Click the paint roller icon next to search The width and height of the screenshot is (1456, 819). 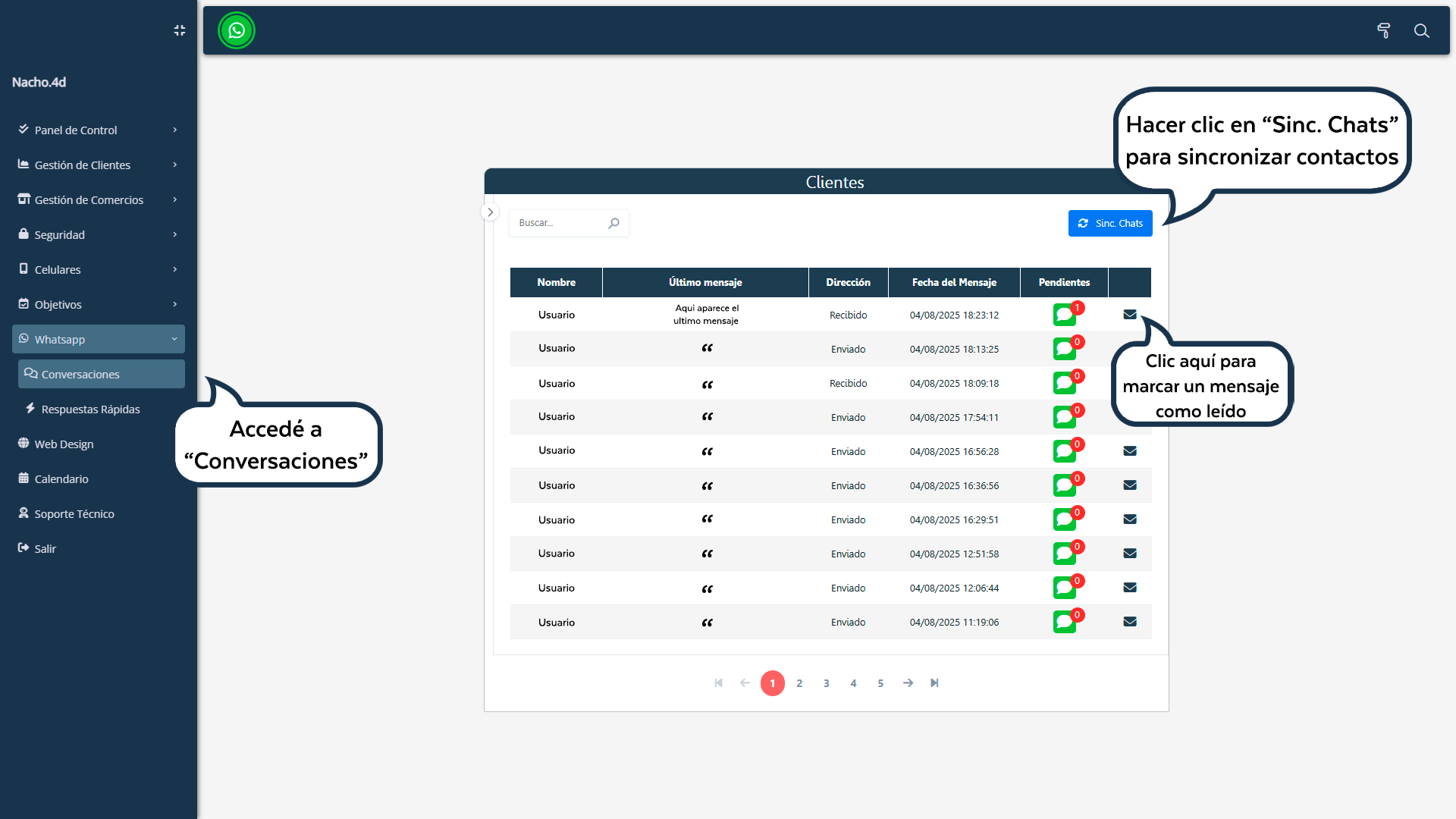coord(1384,31)
